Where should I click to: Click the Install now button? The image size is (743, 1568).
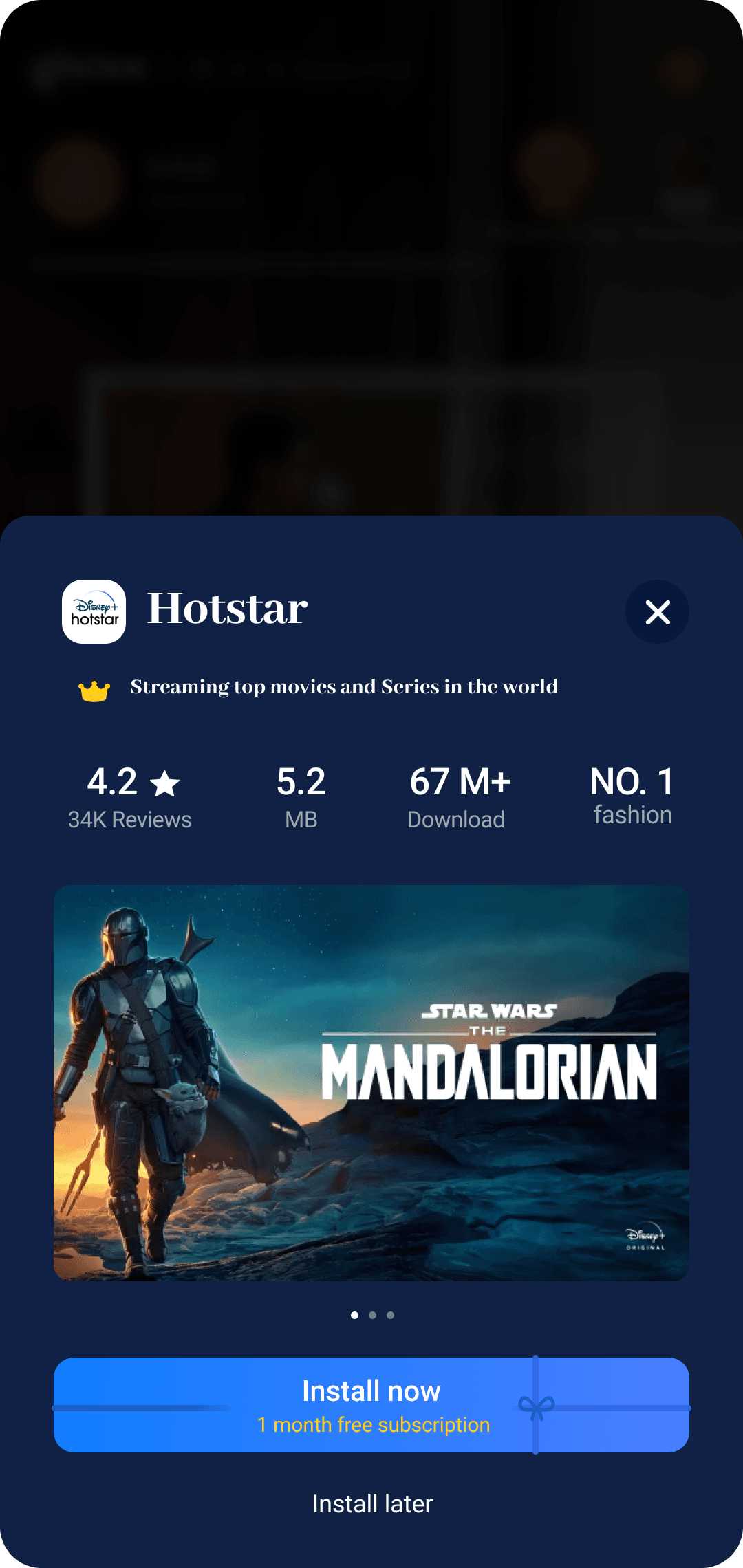tap(371, 1405)
